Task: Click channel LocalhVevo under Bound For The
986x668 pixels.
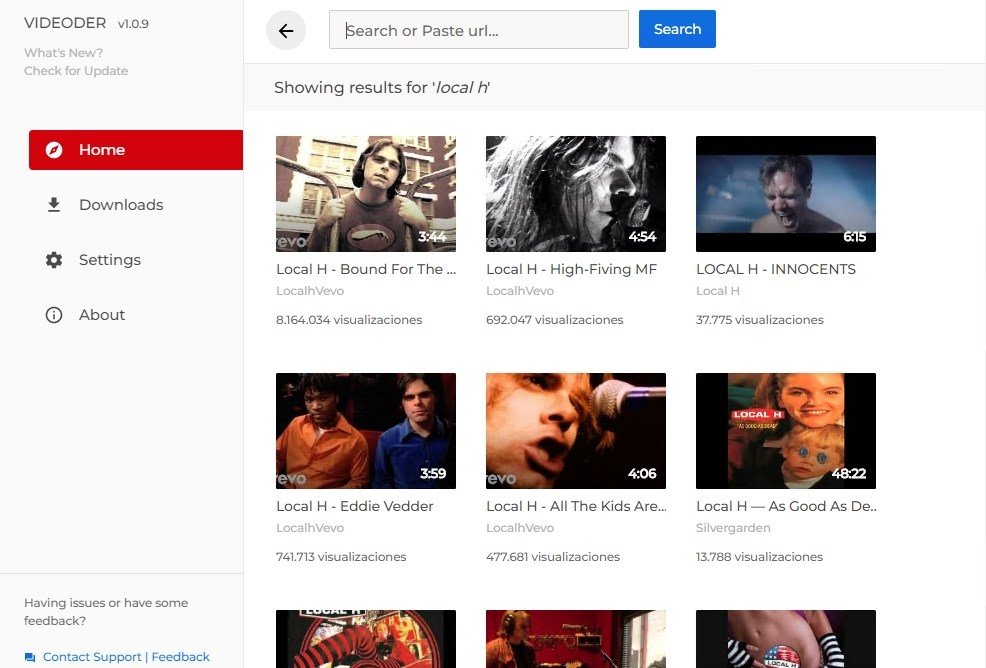Action: tap(310, 291)
